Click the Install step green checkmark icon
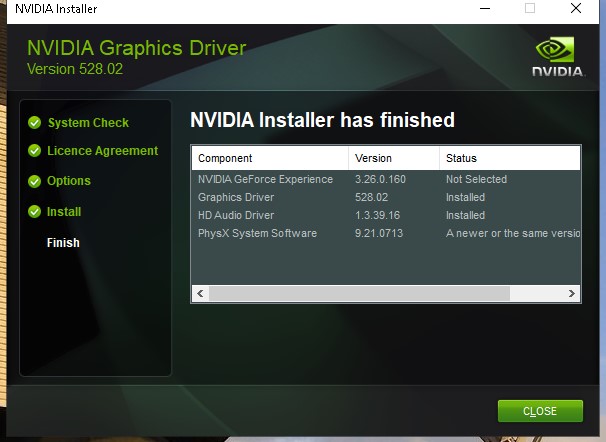The width and height of the screenshot is (606, 442). click(x=34, y=211)
